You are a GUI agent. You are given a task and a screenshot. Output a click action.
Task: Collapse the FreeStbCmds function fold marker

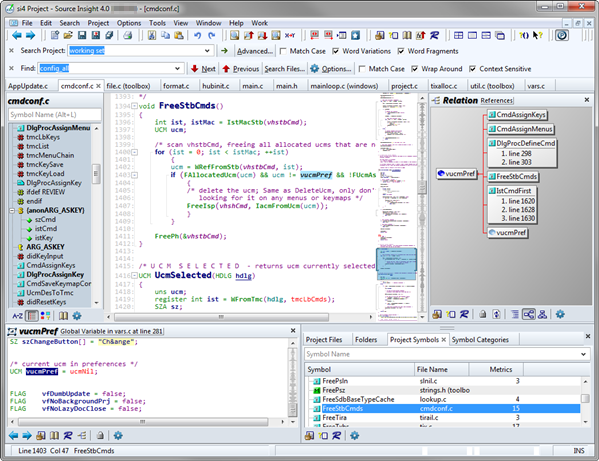point(134,106)
